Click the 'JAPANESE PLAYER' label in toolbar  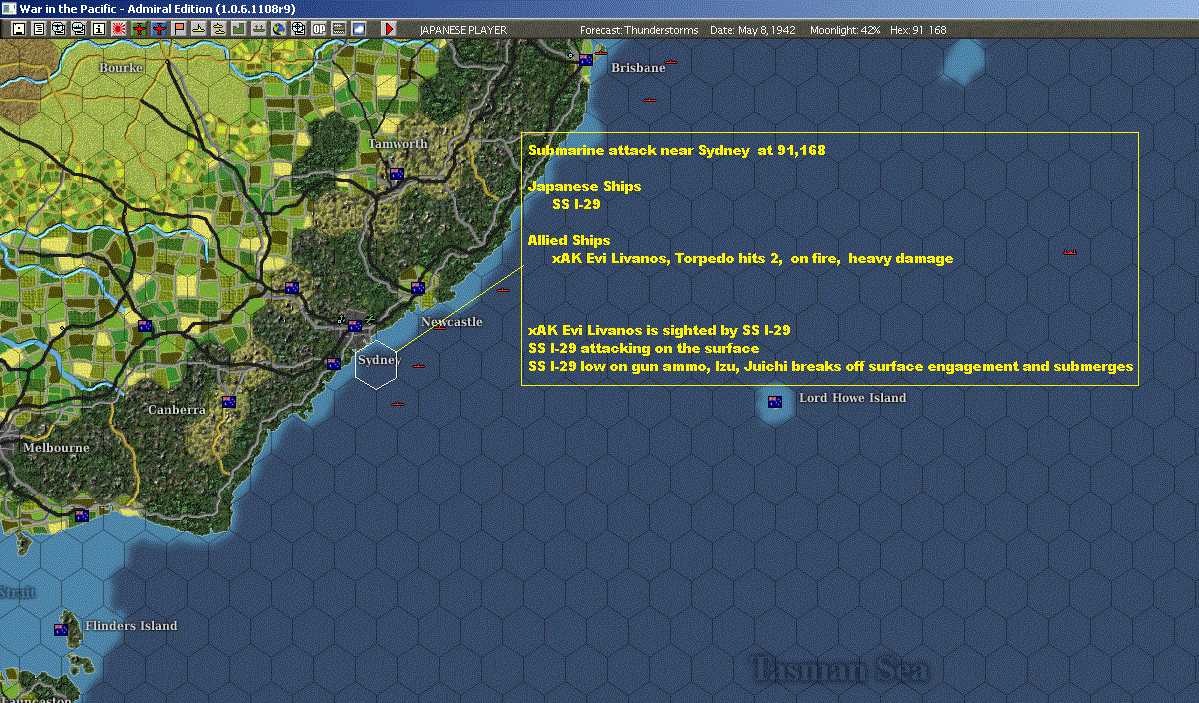(463, 30)
